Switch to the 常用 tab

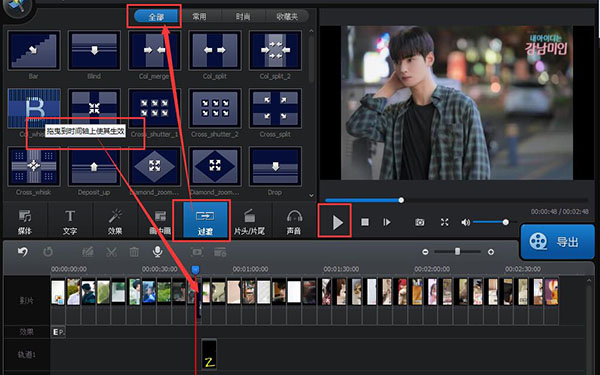click(x=199, y=16)
